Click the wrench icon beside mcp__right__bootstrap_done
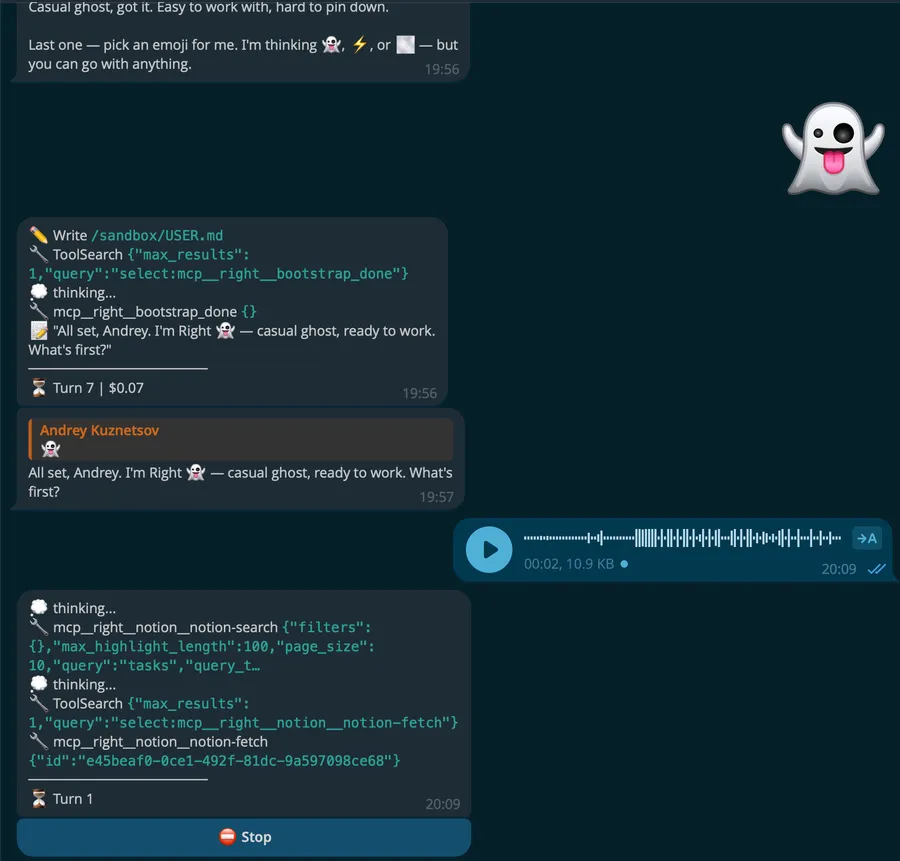 click(38, 312)
